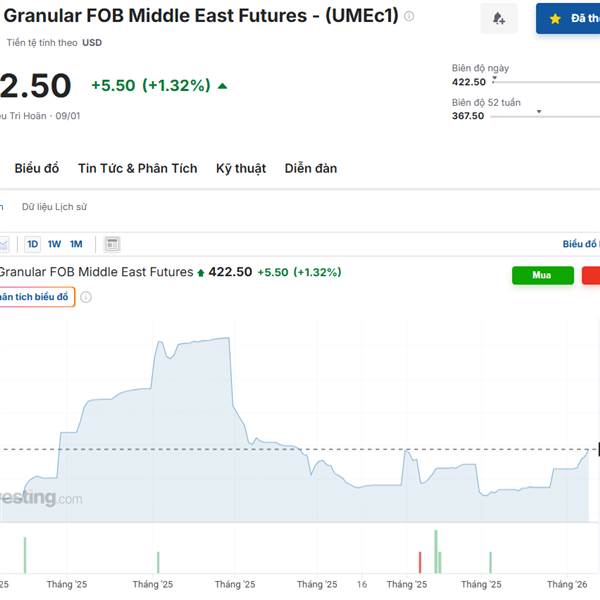The width and height of the screenshot is (600, 600).
Task: Click the info icon beside the UMEc1 title
Action: coord(409,17)
